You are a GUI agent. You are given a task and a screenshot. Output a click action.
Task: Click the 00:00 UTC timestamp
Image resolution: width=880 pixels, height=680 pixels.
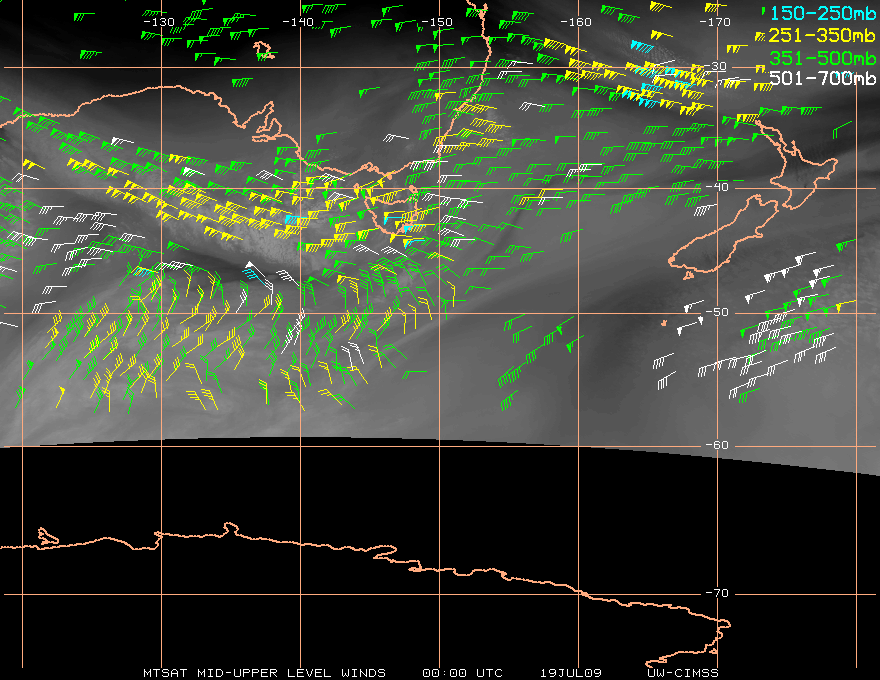[x=462, y=673]
